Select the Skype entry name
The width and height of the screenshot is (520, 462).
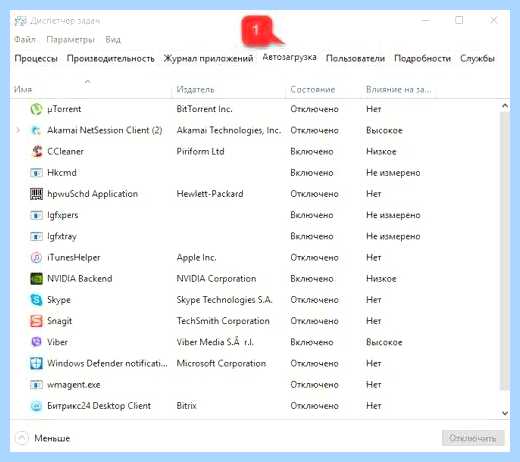[59, 300]
